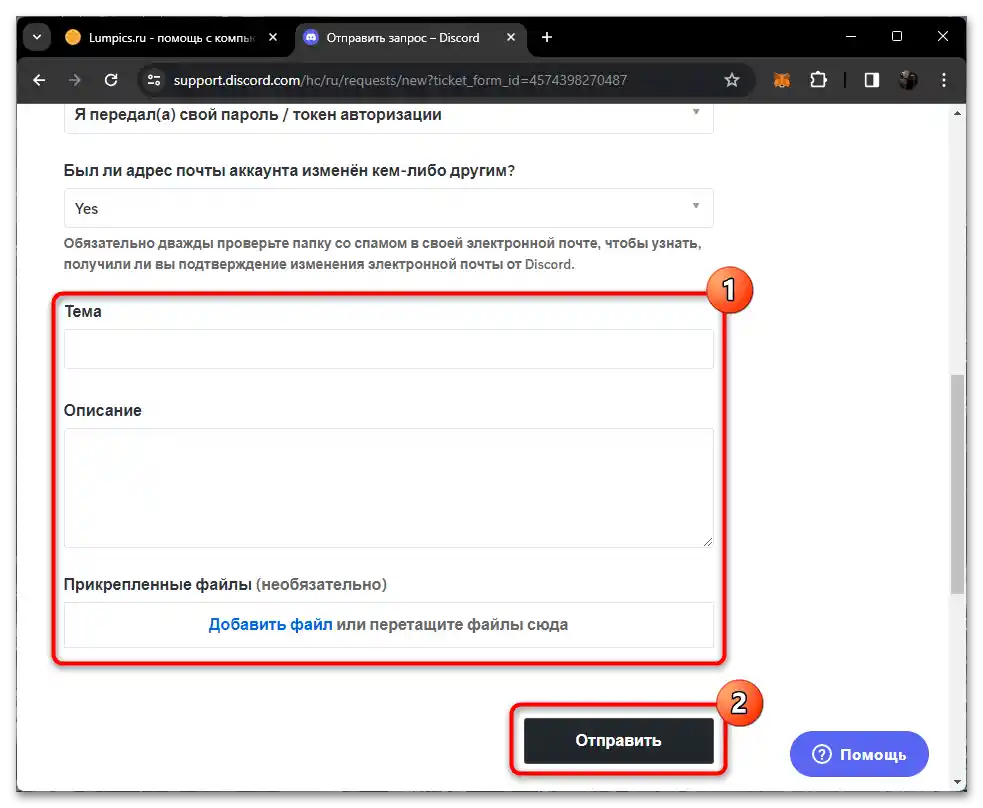Click the 'Прикрепленные файлы' label
The height and width of the screenshot is (808, 983).
(x=158, y=584)
